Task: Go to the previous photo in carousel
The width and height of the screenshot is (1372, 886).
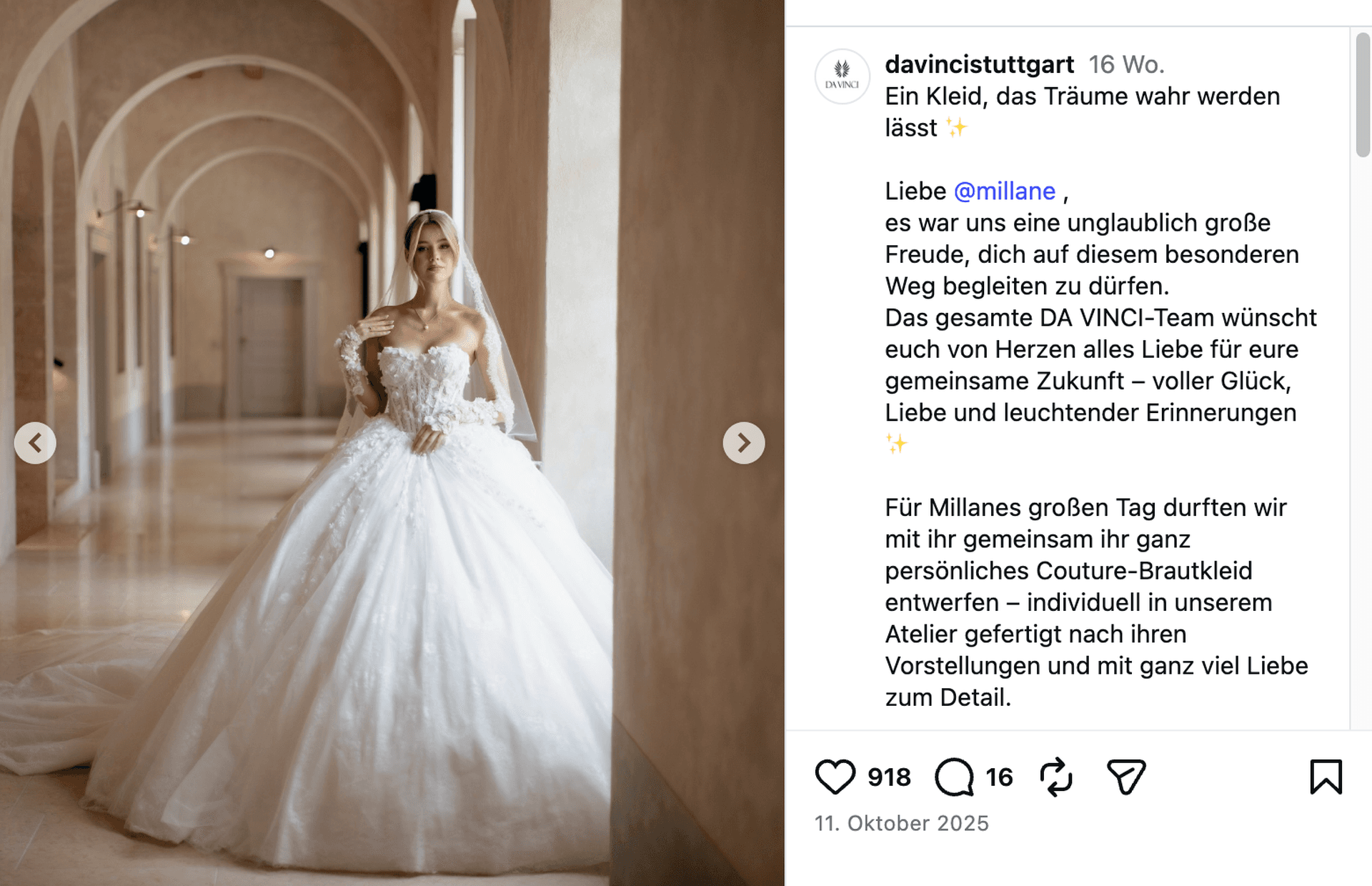Action: [35, 443]
